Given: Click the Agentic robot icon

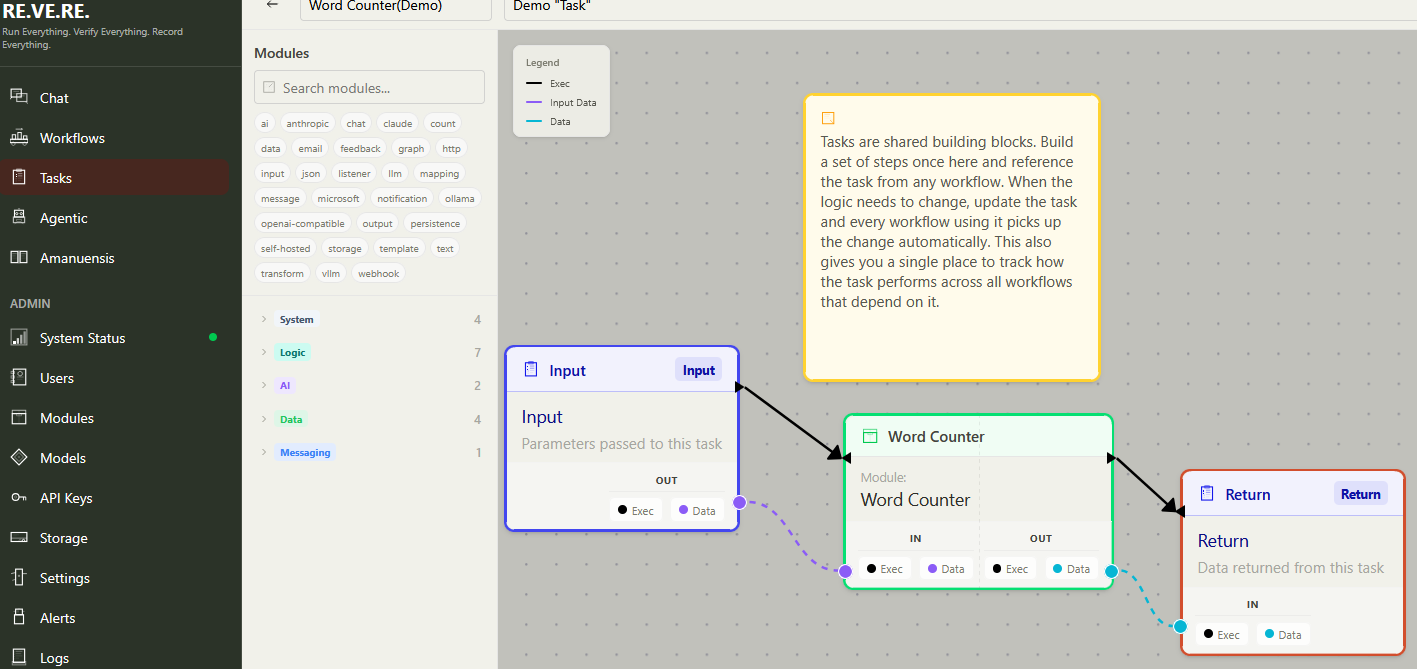Looking at the screenshot, I should [x=19, y=217].
